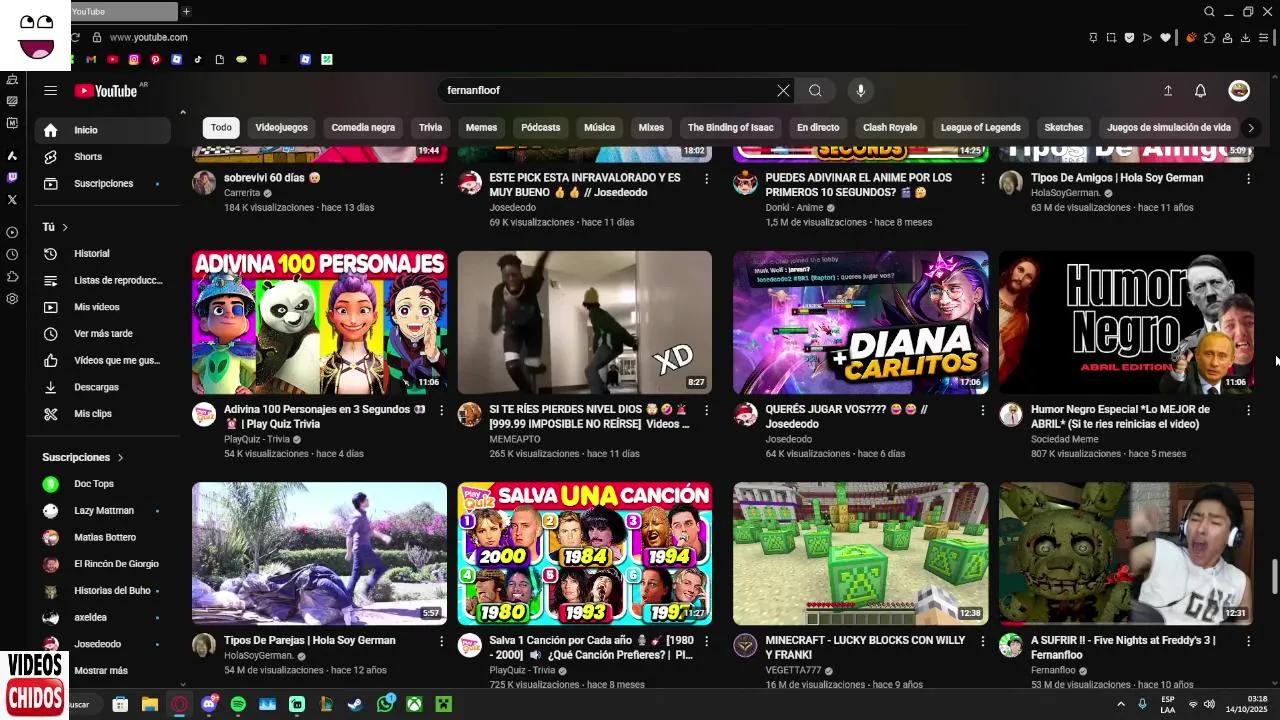Open browser snapshot capture tool
1280x720 pixels.
coord(1111,38)
